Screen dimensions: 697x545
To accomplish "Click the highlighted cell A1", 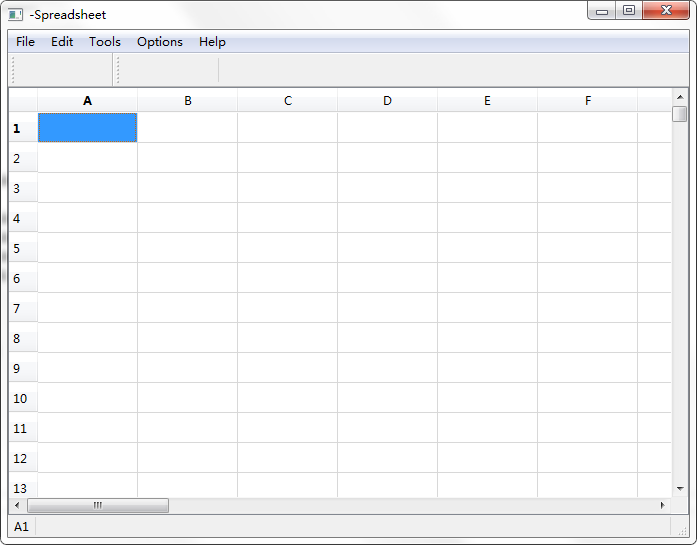I will coord(88,128).
